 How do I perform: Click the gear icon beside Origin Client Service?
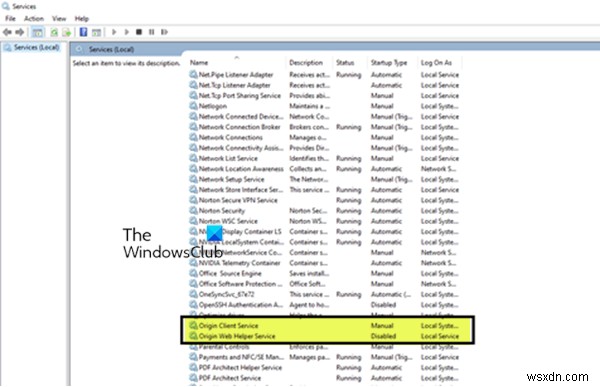click(194, 326)
